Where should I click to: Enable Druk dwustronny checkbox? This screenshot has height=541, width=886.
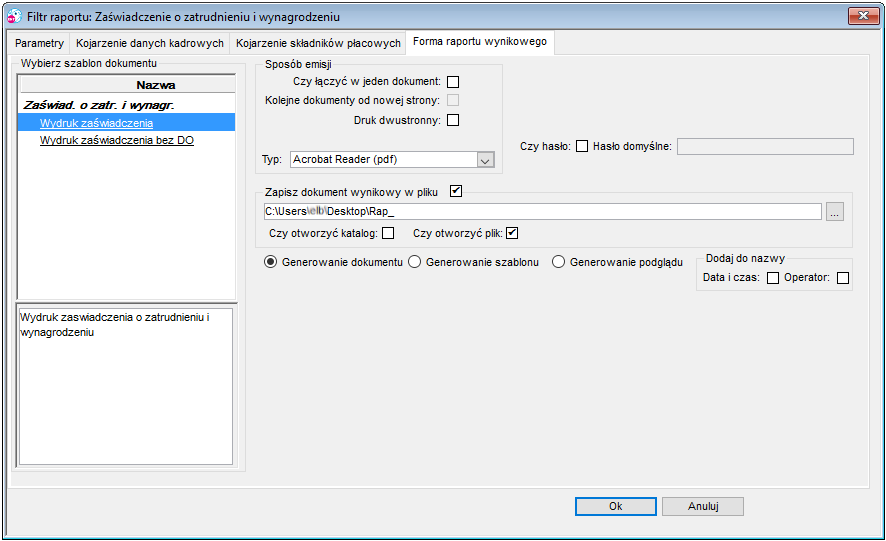(453, 120)
